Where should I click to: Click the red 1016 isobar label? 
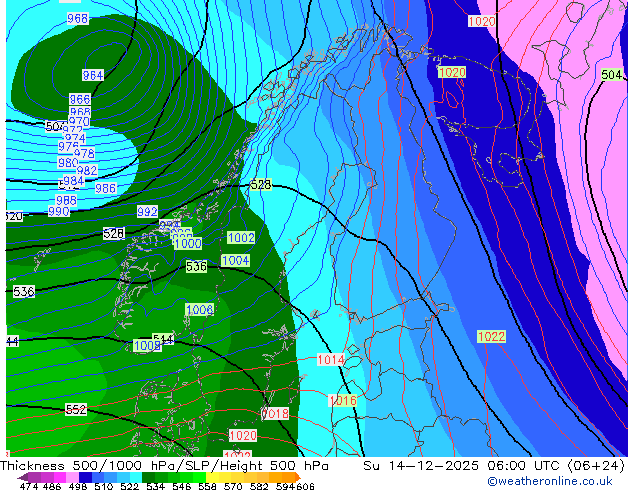coord(343,401)
